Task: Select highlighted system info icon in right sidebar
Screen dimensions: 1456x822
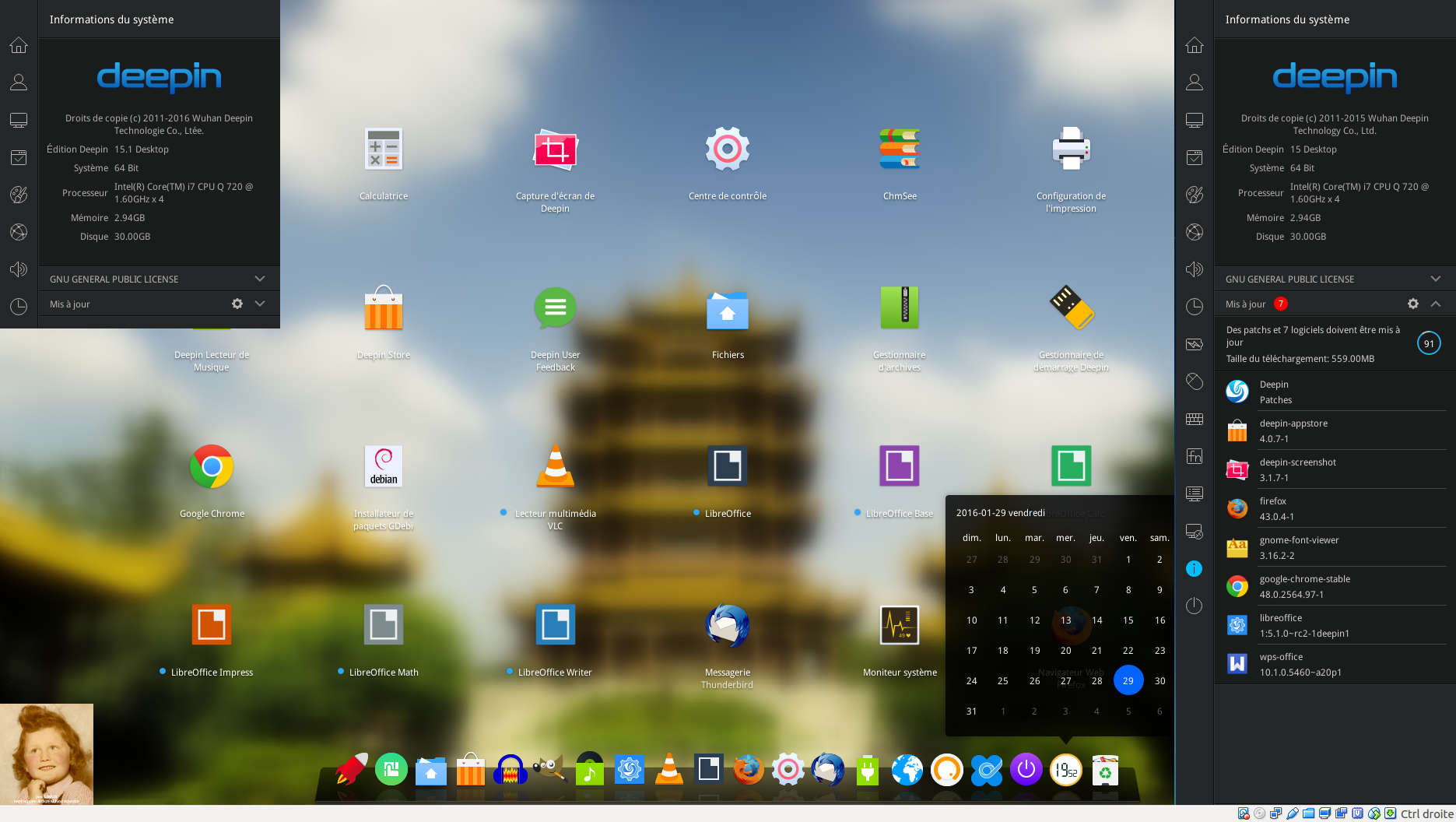Action: click(1194, 569)
